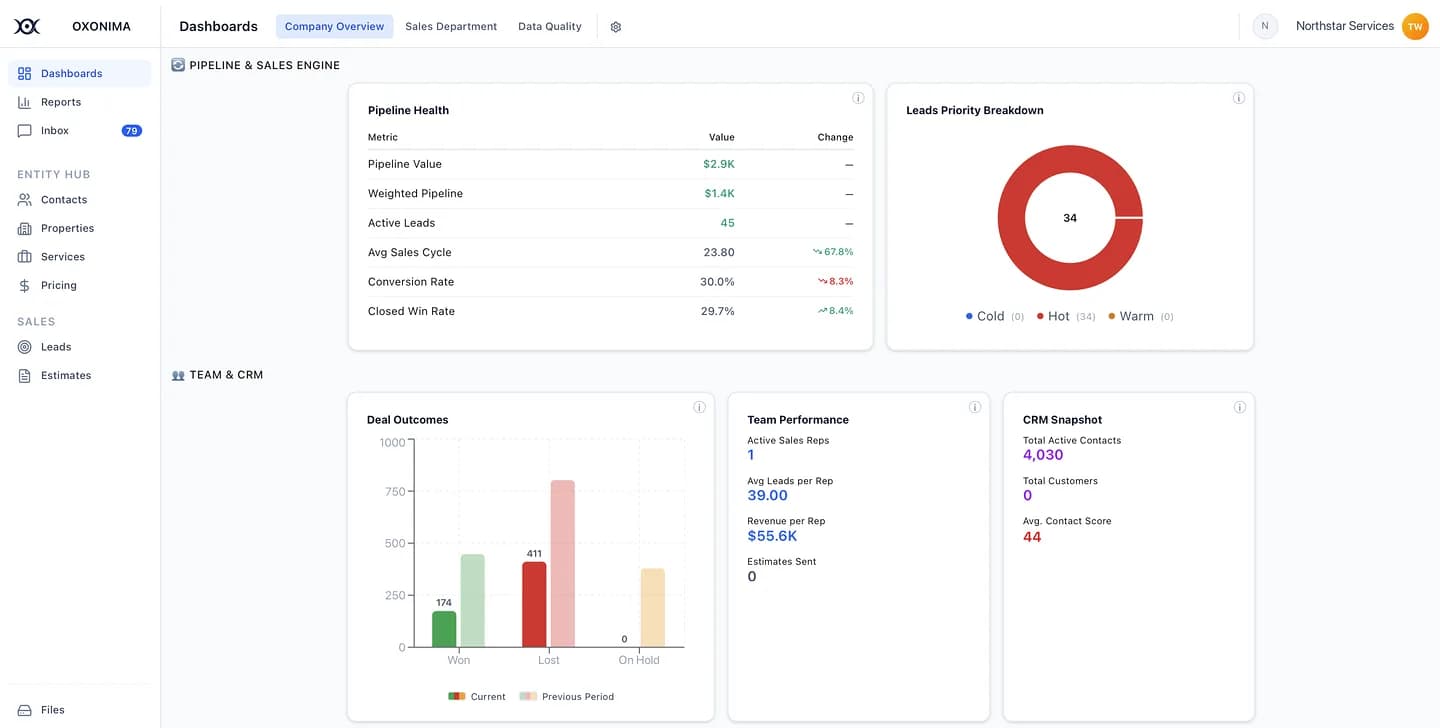Click the Estimates document icon
Screen dimensions: 1440x728
25,375
